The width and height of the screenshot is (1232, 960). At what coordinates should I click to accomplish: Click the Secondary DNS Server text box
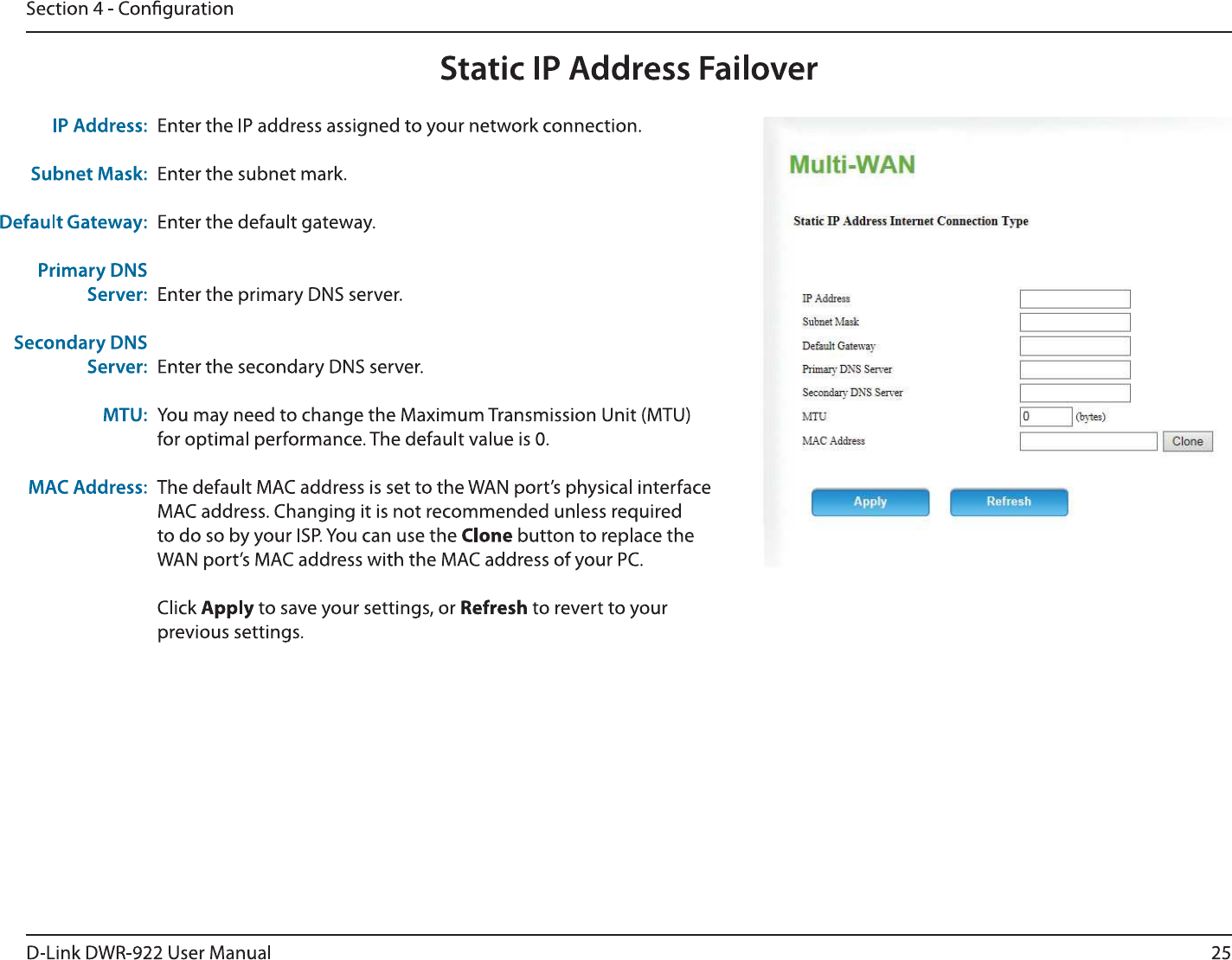point(1075,393)
